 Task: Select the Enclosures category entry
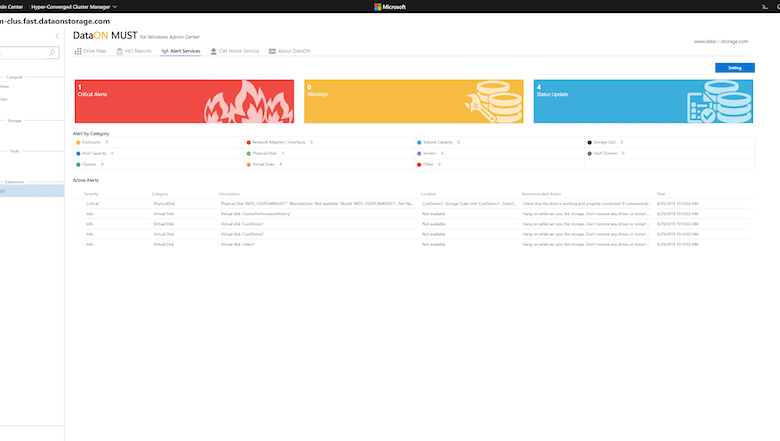pos(92,142)
